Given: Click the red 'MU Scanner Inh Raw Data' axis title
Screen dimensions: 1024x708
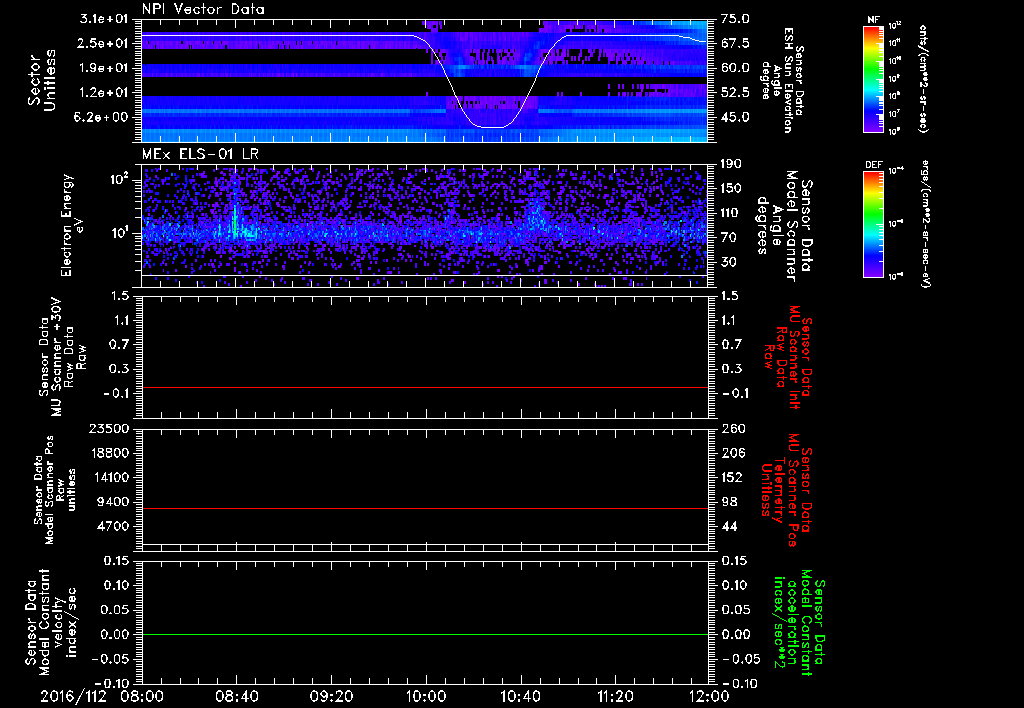Looking at the screenshot, I should coord(788,357).
